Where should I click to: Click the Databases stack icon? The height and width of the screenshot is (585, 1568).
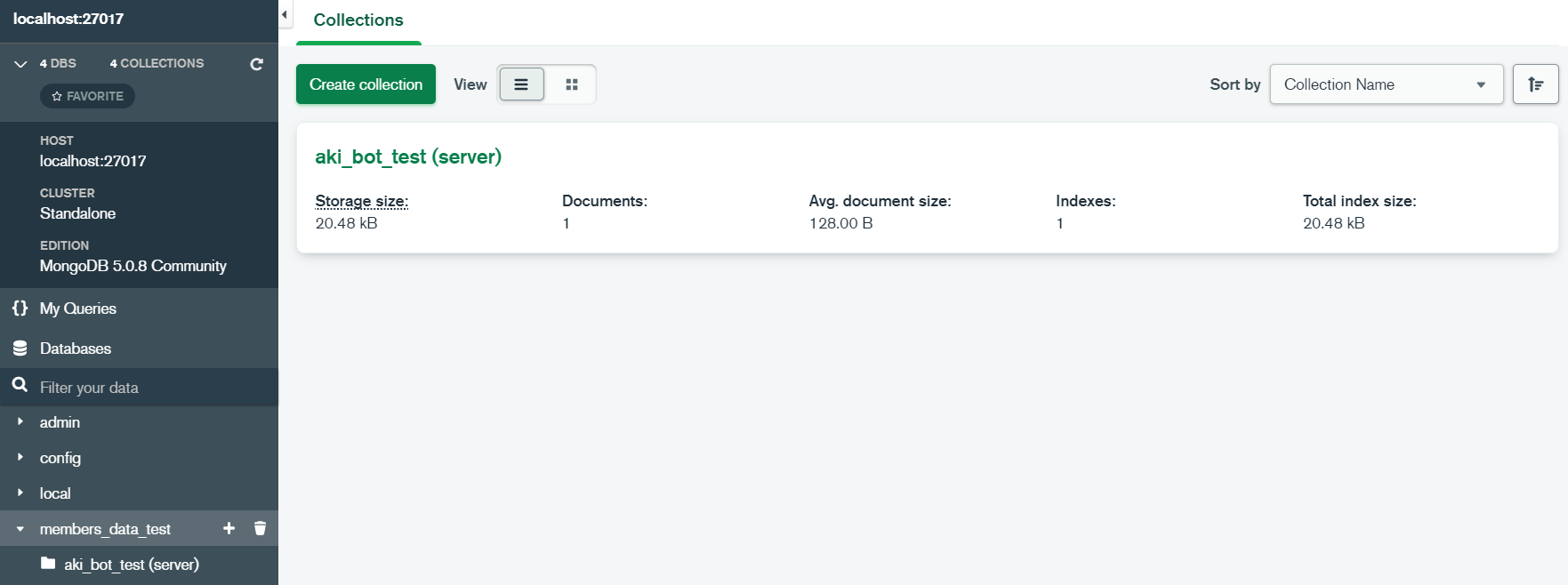[x=20, y=349]
